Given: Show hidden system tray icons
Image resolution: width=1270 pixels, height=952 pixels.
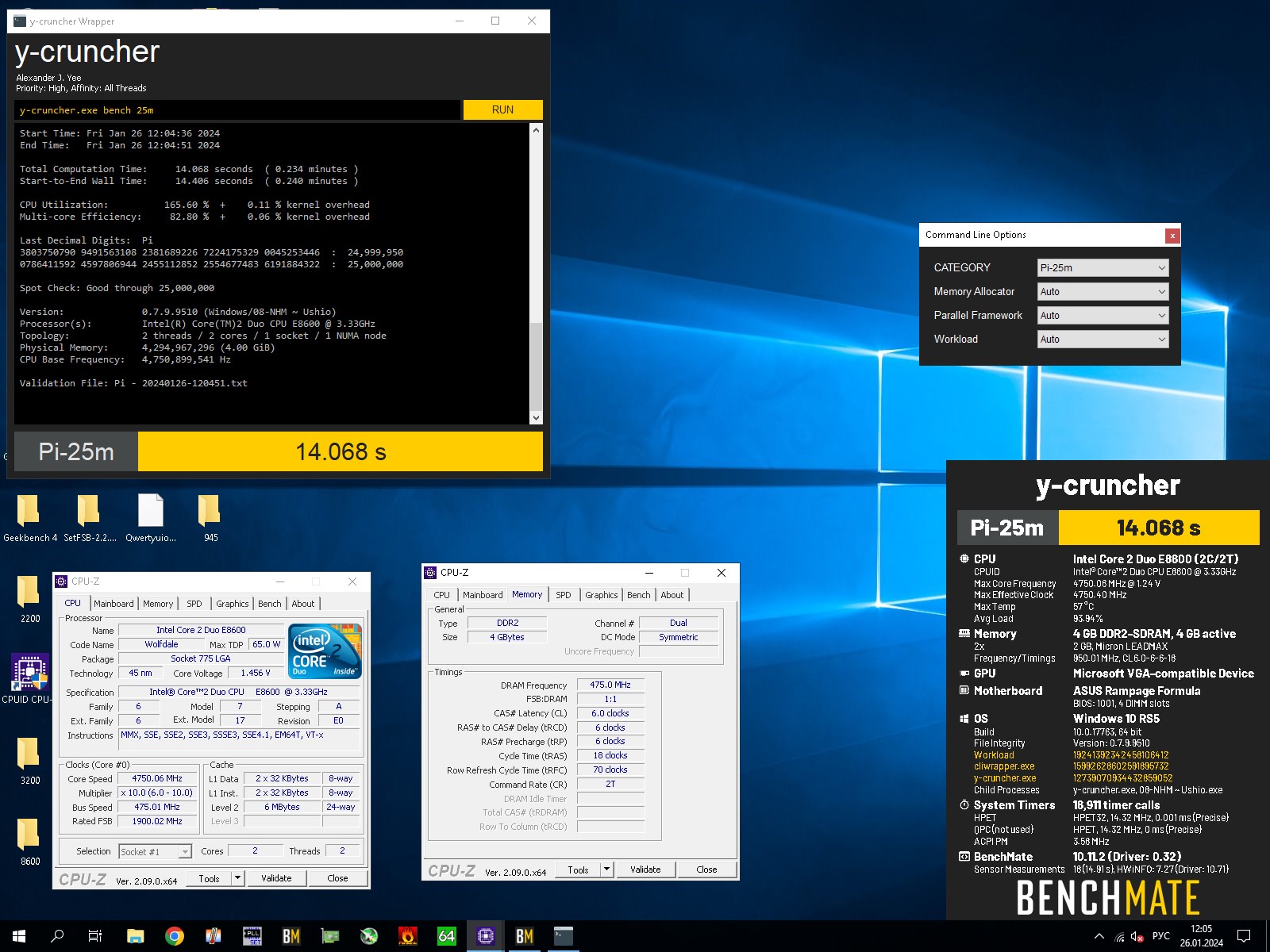Looking at the screenshot, I should (1099, 936).
